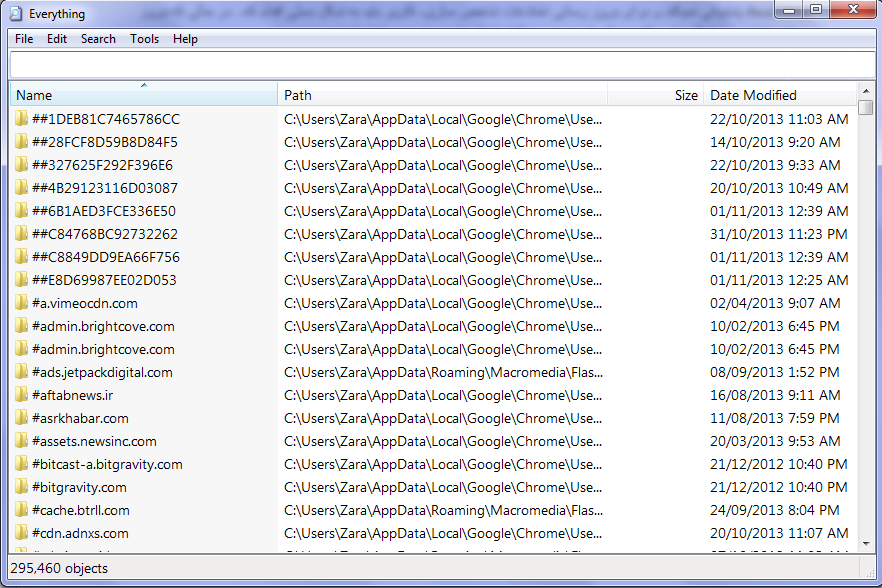Click folder icon of #assets.newsinc.com
The height and width of the screenshot is (588, 882).
[21, 441]
